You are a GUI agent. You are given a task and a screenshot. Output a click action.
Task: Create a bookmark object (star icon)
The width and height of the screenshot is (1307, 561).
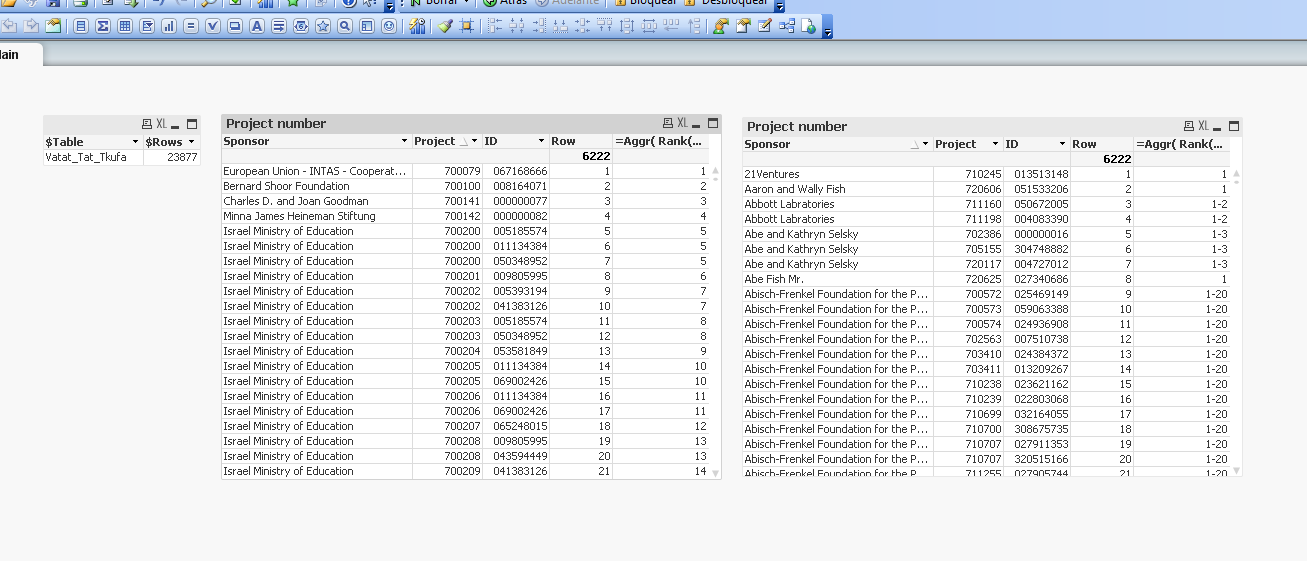coord(323,26)
